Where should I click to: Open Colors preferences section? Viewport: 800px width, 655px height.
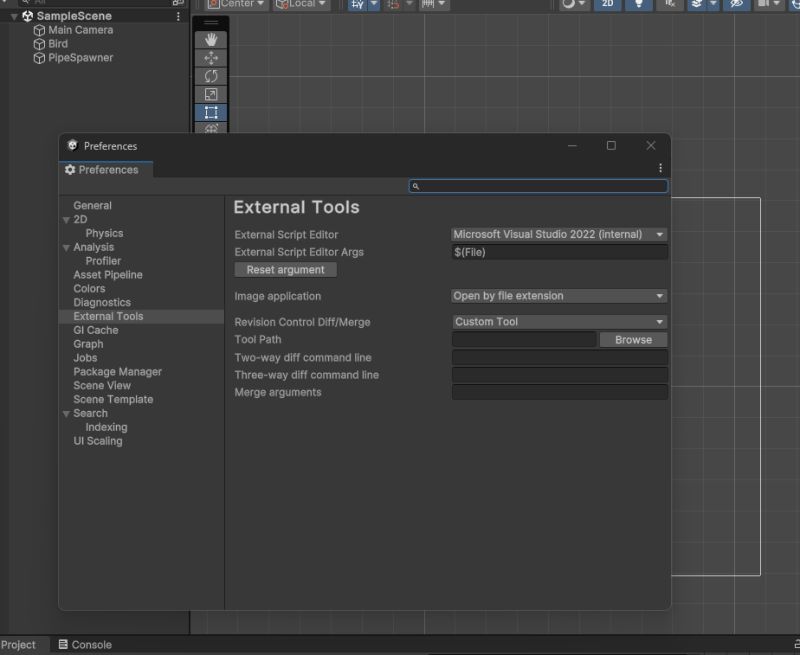[89, 289]
